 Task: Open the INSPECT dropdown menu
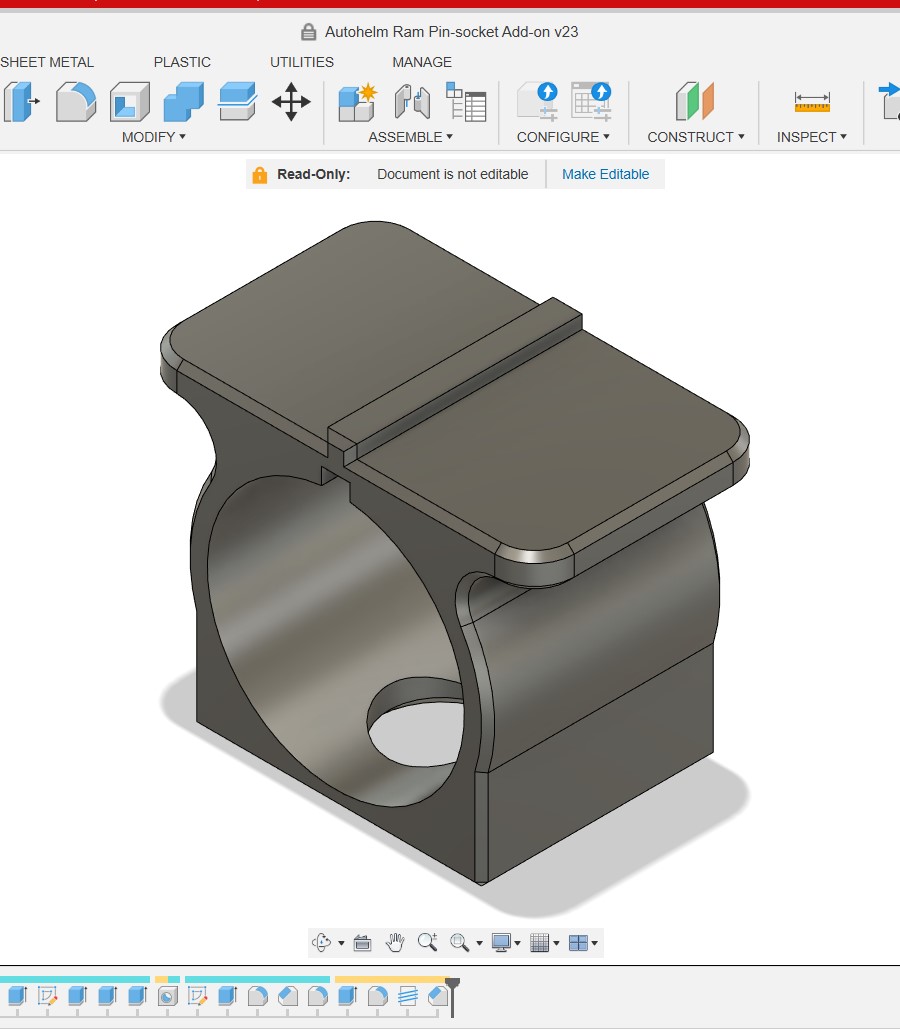811,137
